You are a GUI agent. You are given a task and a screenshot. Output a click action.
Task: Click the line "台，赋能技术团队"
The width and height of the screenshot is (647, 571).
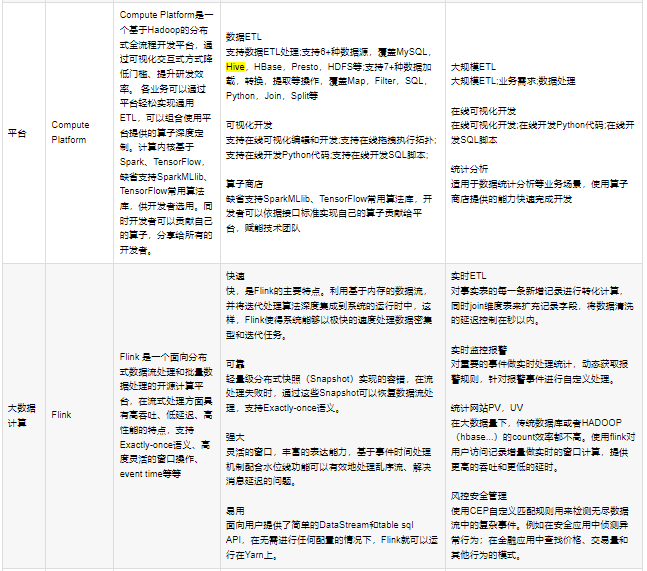point(263,228)
